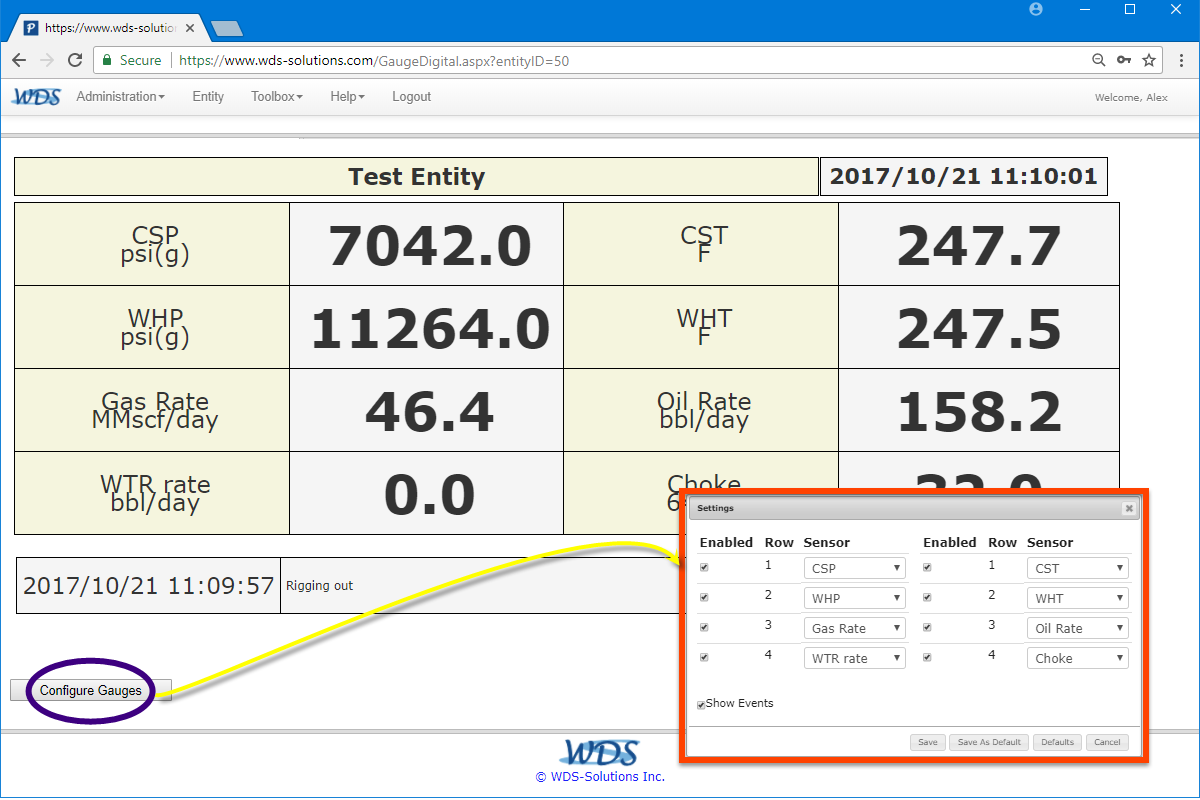Click the saved password key icon
Screen dimensions: 1200x800
[x=1124, y=60]
